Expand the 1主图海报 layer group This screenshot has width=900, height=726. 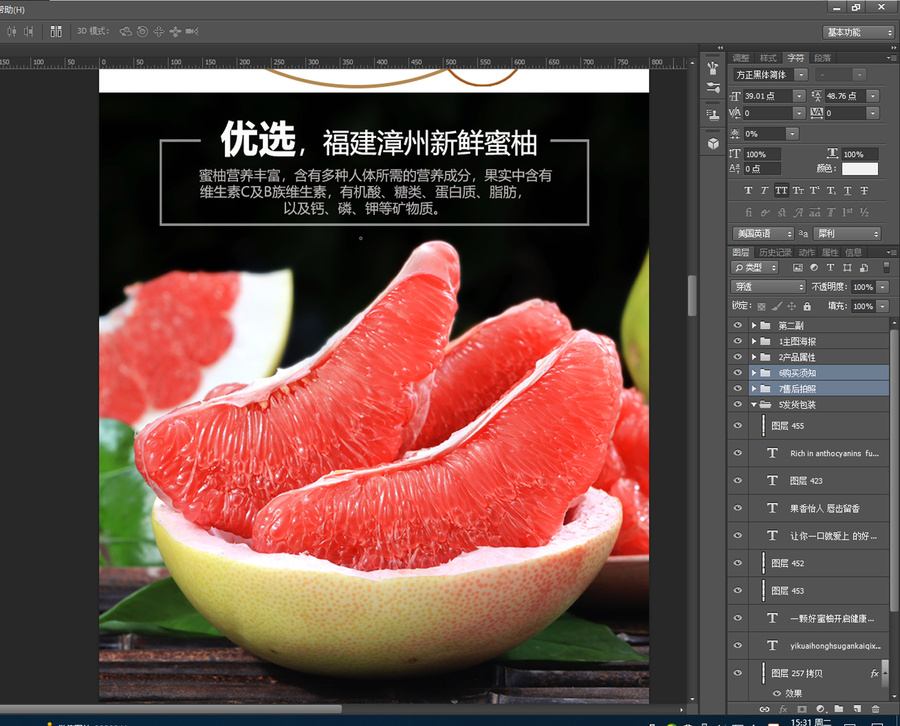point(754,341)
